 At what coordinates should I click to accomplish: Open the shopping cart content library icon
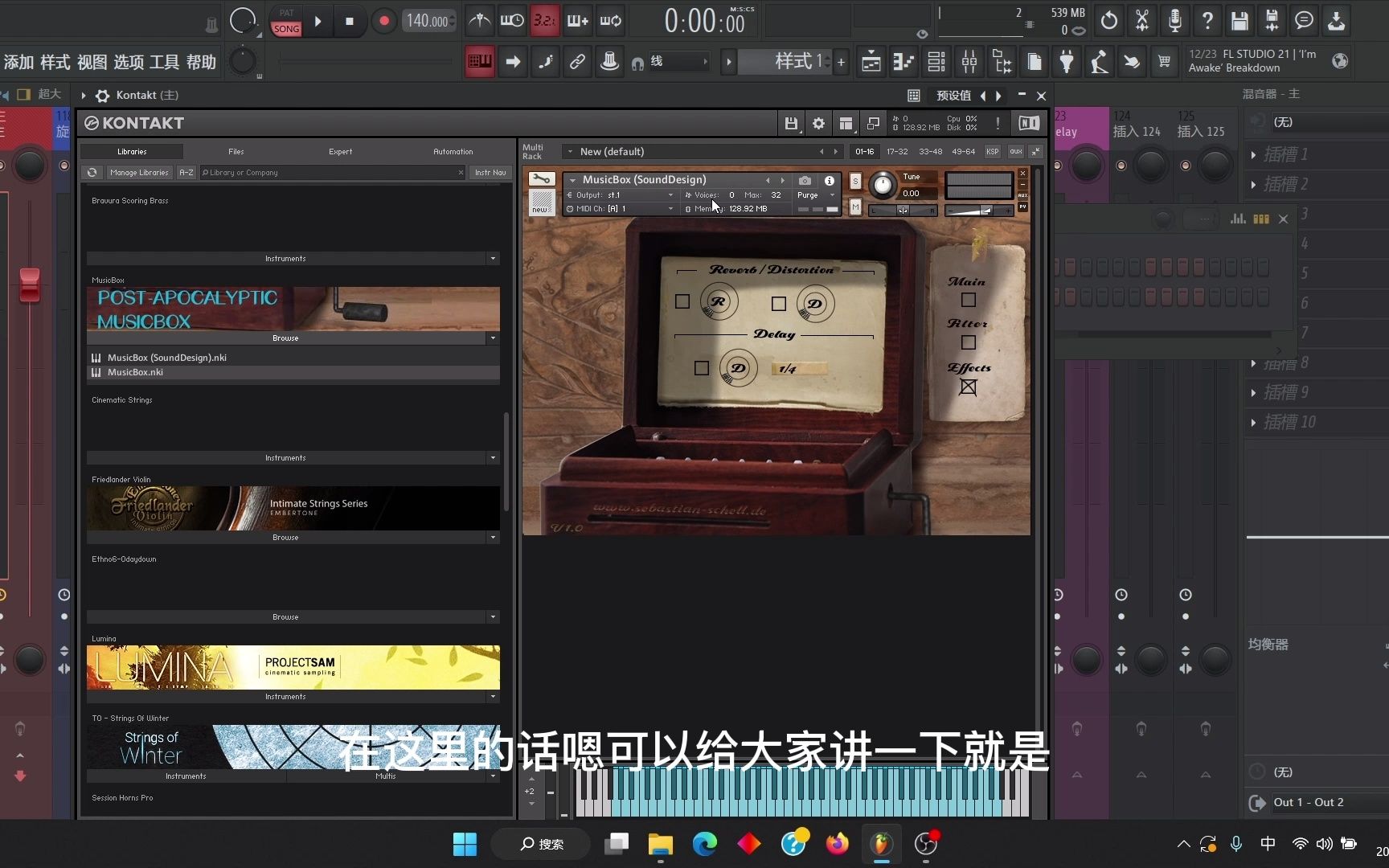point(1164,61)
